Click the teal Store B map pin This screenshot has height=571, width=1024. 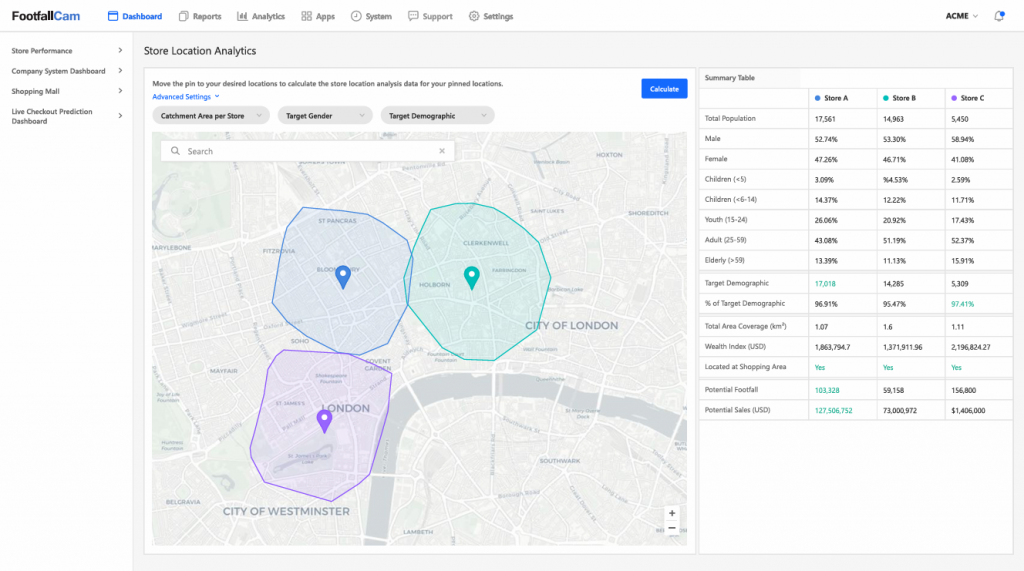[472, 276]
